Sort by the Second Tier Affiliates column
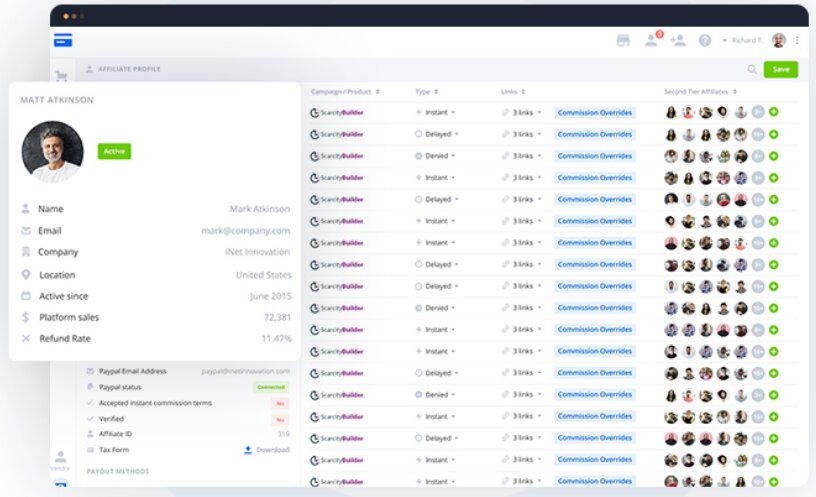816x497 pixels. (x=700, y=92)
